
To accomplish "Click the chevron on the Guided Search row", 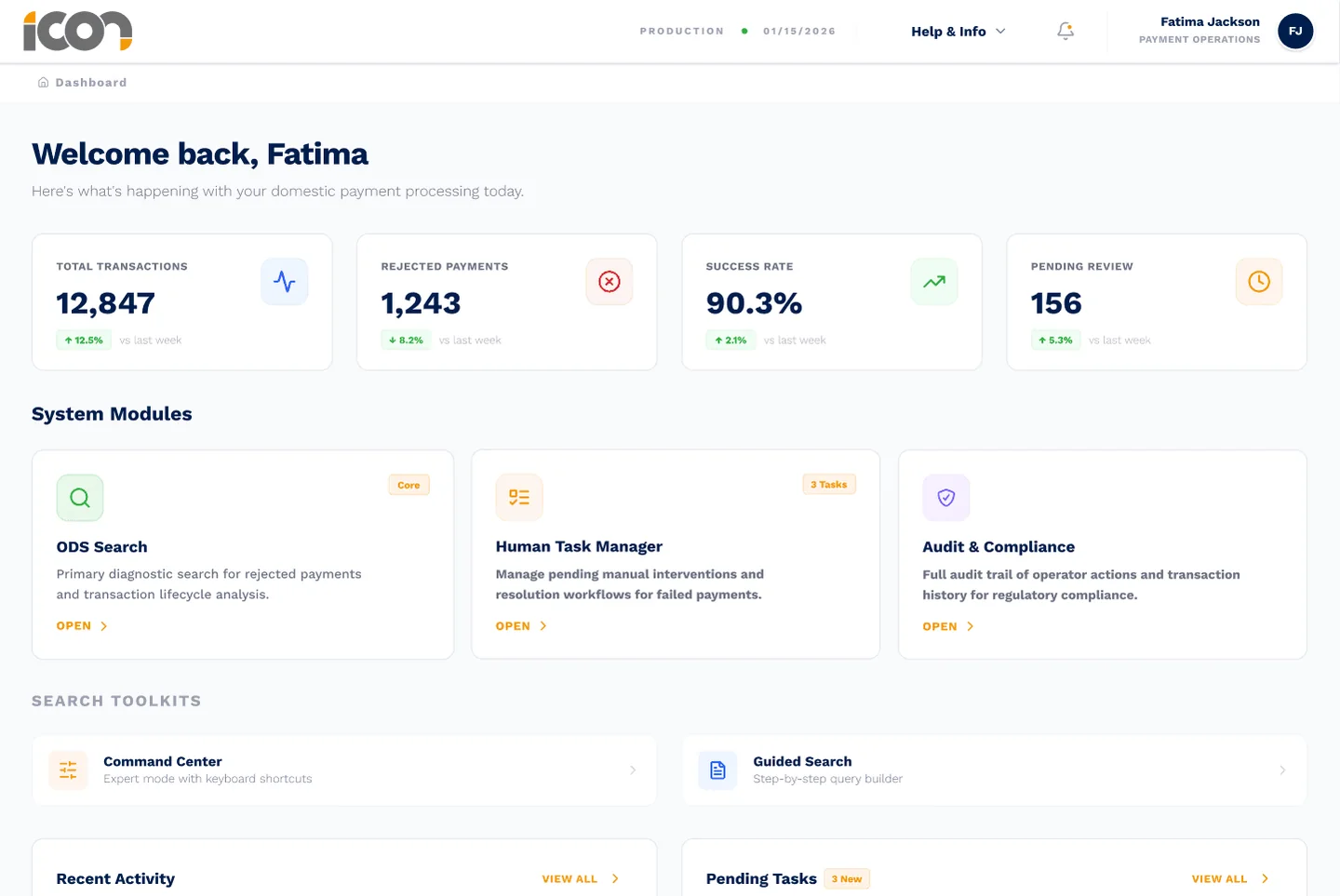I will [1282, 769].
